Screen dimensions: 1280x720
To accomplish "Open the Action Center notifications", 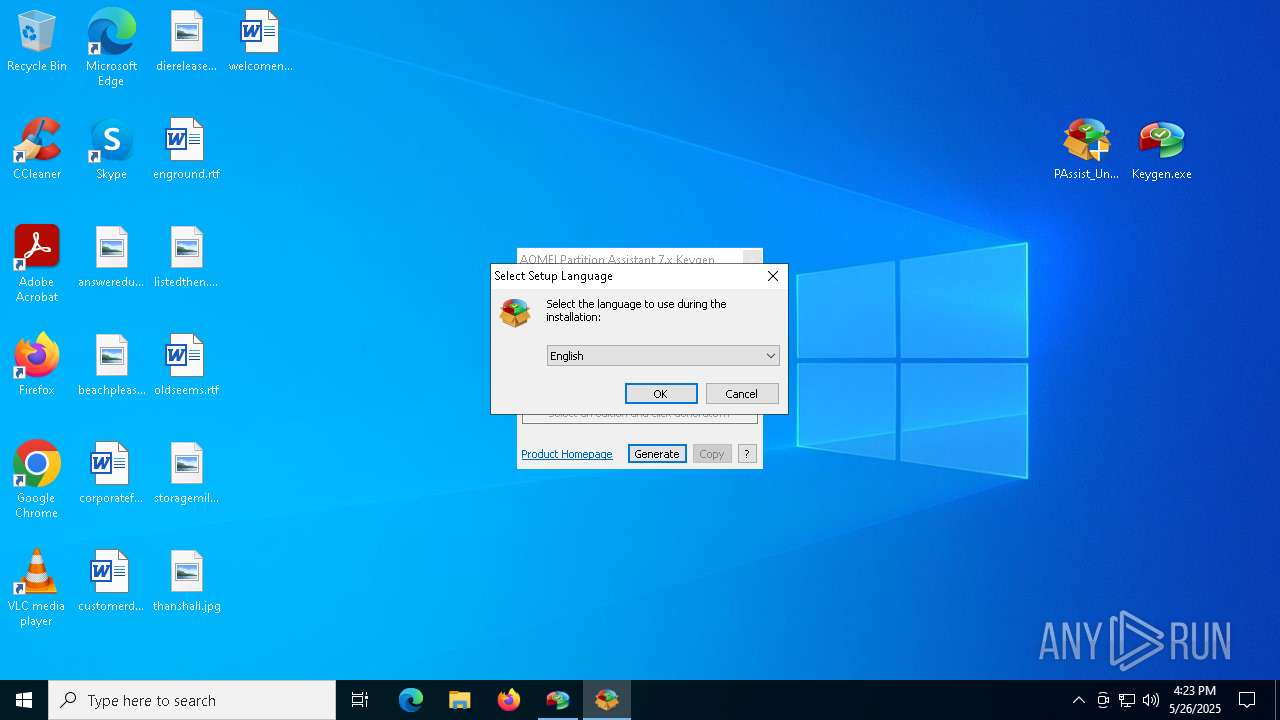I will click(x=1247, y=700).
